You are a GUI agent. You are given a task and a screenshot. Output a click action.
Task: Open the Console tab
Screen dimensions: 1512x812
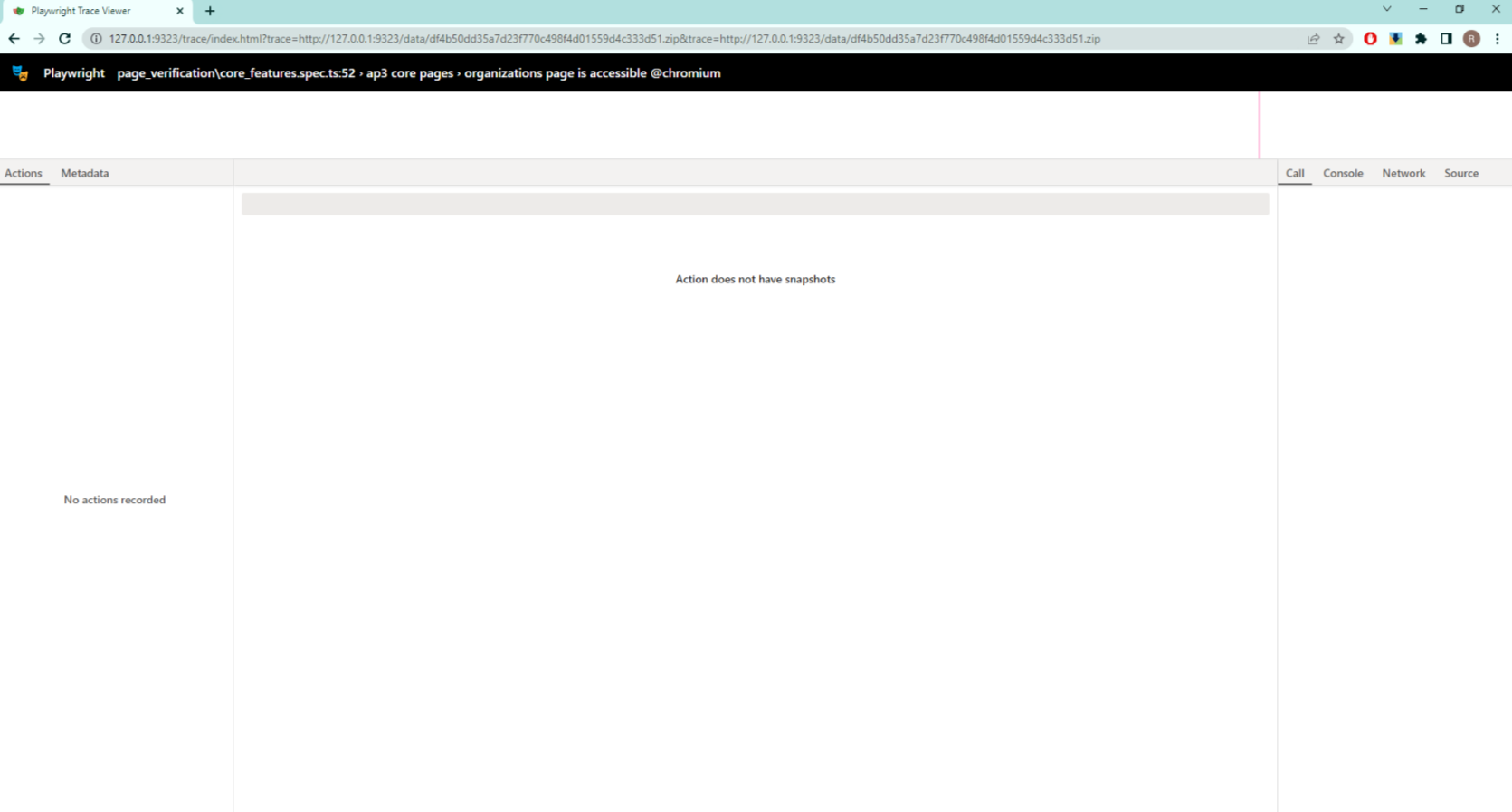1343,173
